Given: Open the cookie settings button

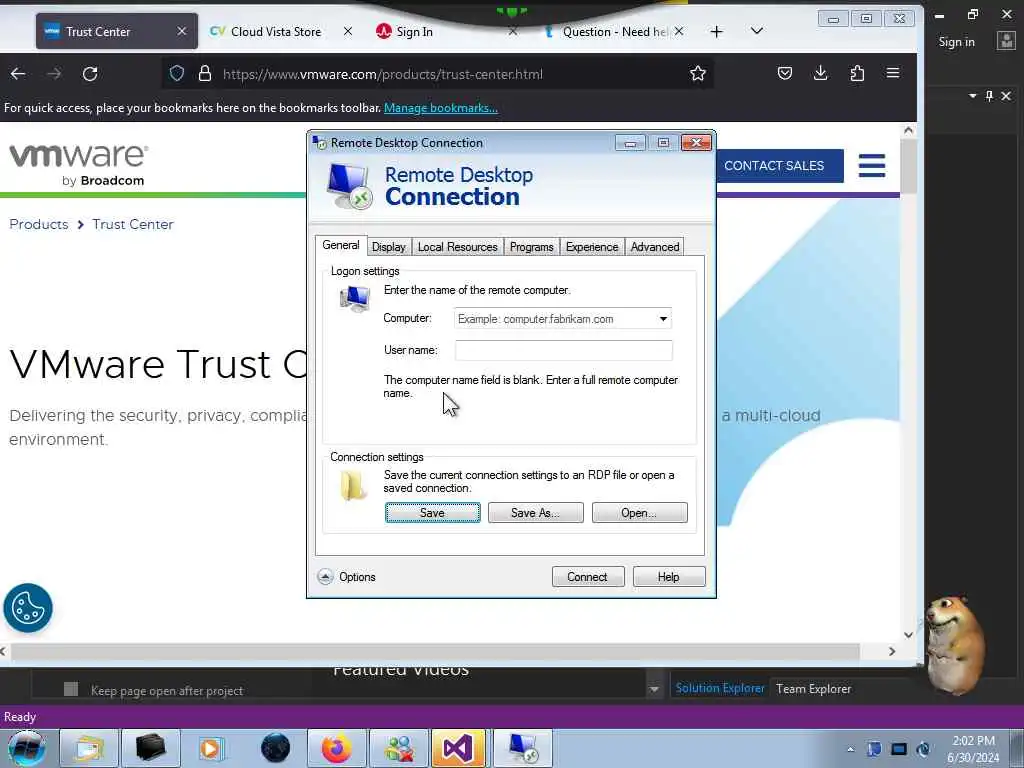Looking at the screenshot, I should pyautogui.click(x=27, y=608).
